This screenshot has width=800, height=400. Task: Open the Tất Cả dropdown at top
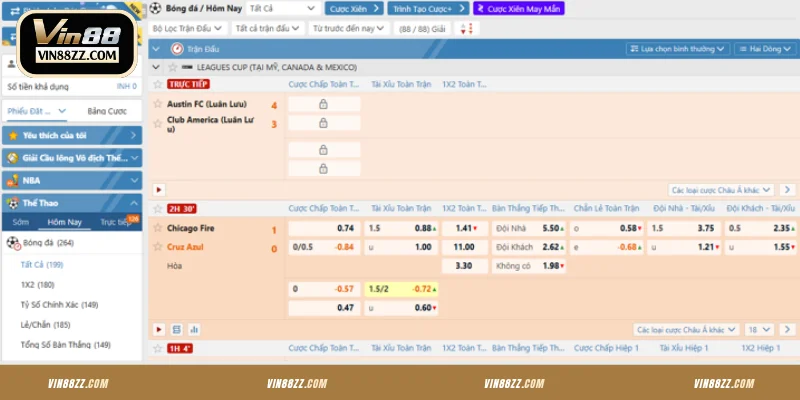[283, 8]
